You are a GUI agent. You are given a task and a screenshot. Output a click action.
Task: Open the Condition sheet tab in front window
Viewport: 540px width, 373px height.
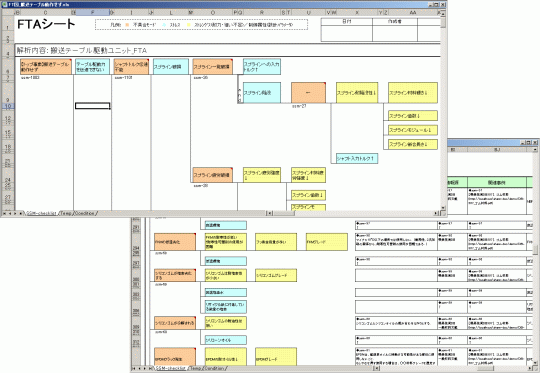85,214
